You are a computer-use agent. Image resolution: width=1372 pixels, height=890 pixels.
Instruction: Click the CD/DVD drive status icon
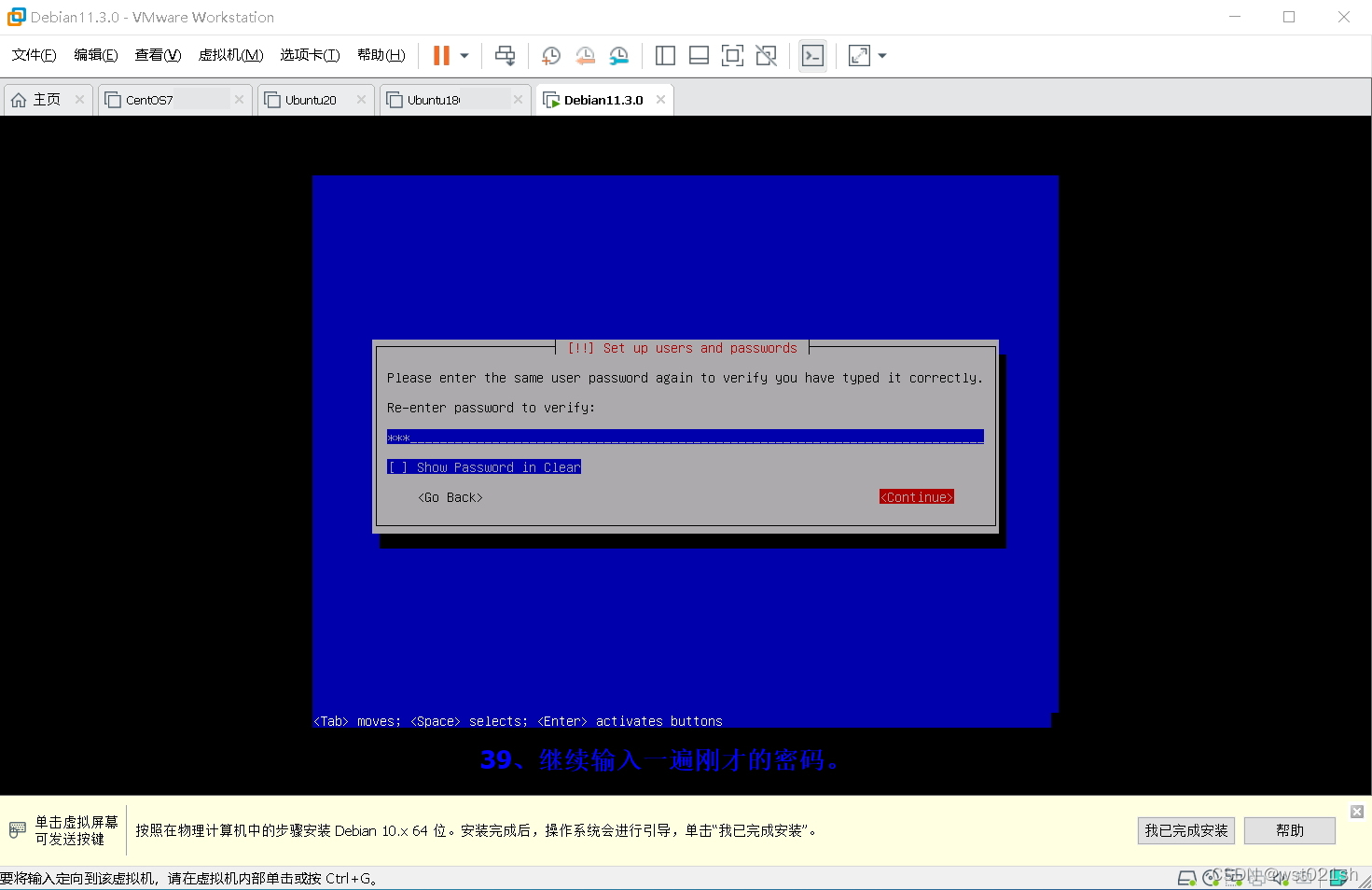click(x=1212, y=878)
